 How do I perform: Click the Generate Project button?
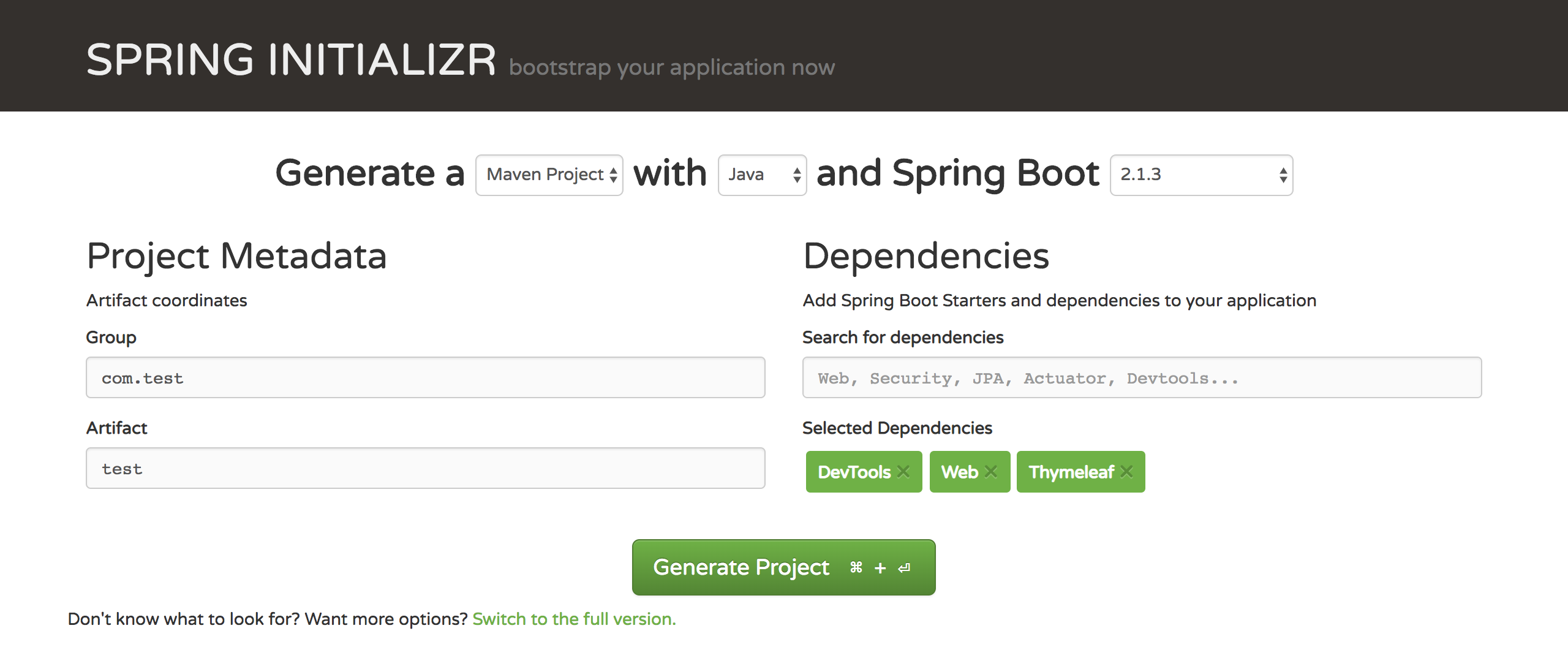783,567
